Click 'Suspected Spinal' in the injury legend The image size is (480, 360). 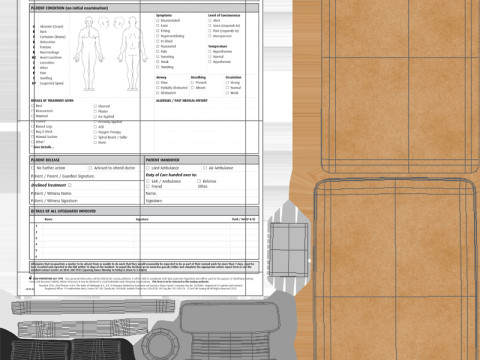[52, 83]
